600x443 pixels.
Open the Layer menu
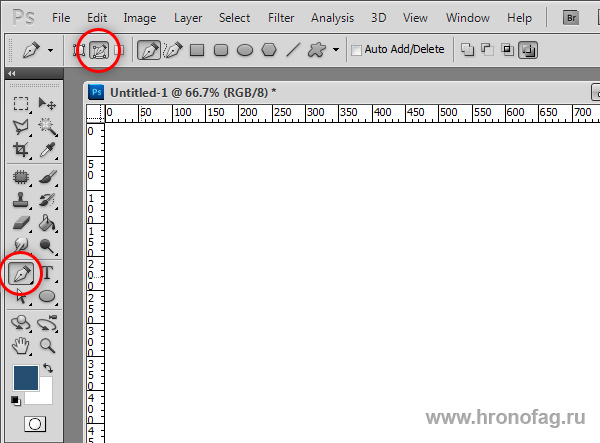pos(188,18)
